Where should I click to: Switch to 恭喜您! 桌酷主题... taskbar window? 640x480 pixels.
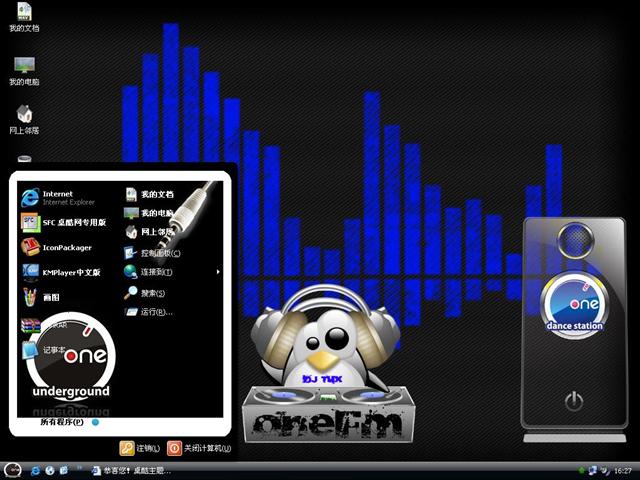point(131,471)
